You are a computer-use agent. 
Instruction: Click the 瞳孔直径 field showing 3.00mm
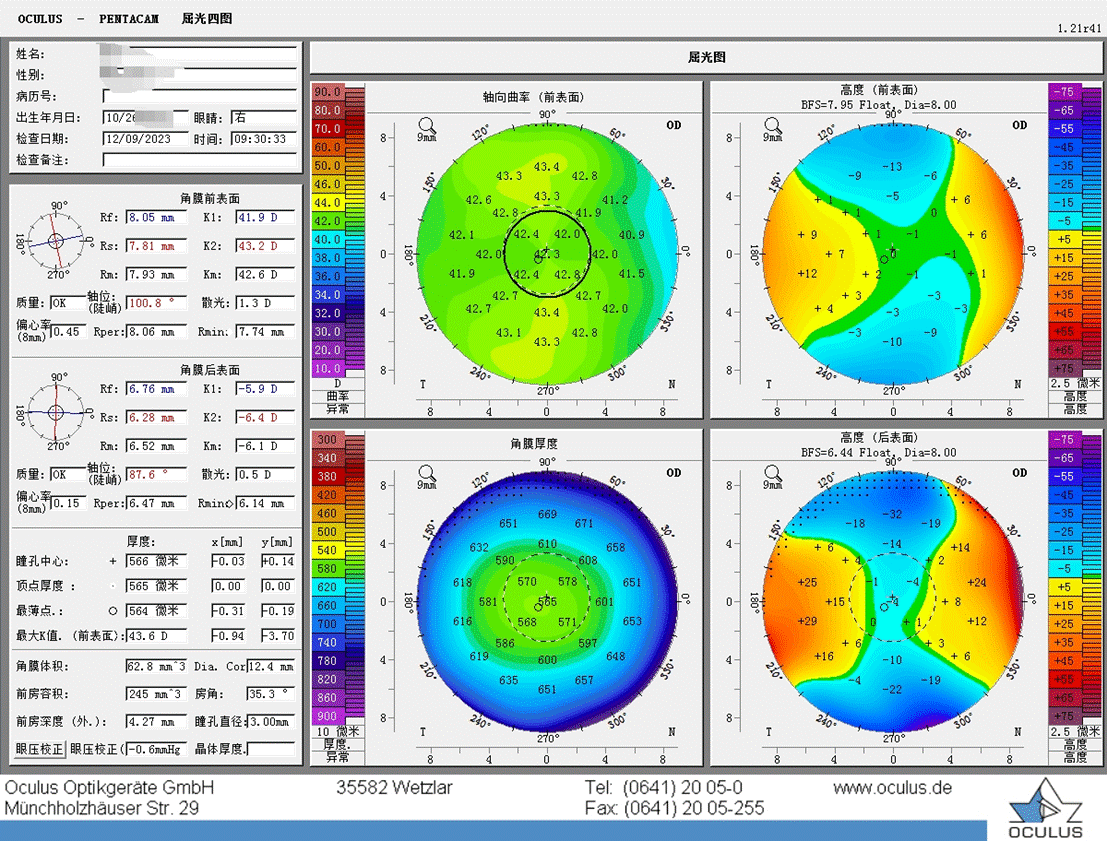point(270,722)
